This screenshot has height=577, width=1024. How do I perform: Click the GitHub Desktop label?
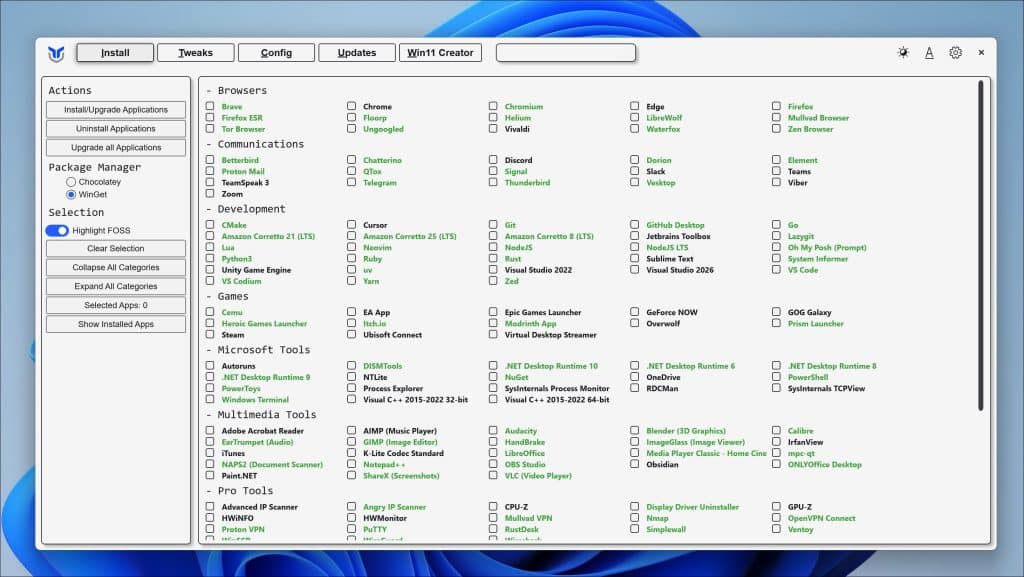point(675,225)
